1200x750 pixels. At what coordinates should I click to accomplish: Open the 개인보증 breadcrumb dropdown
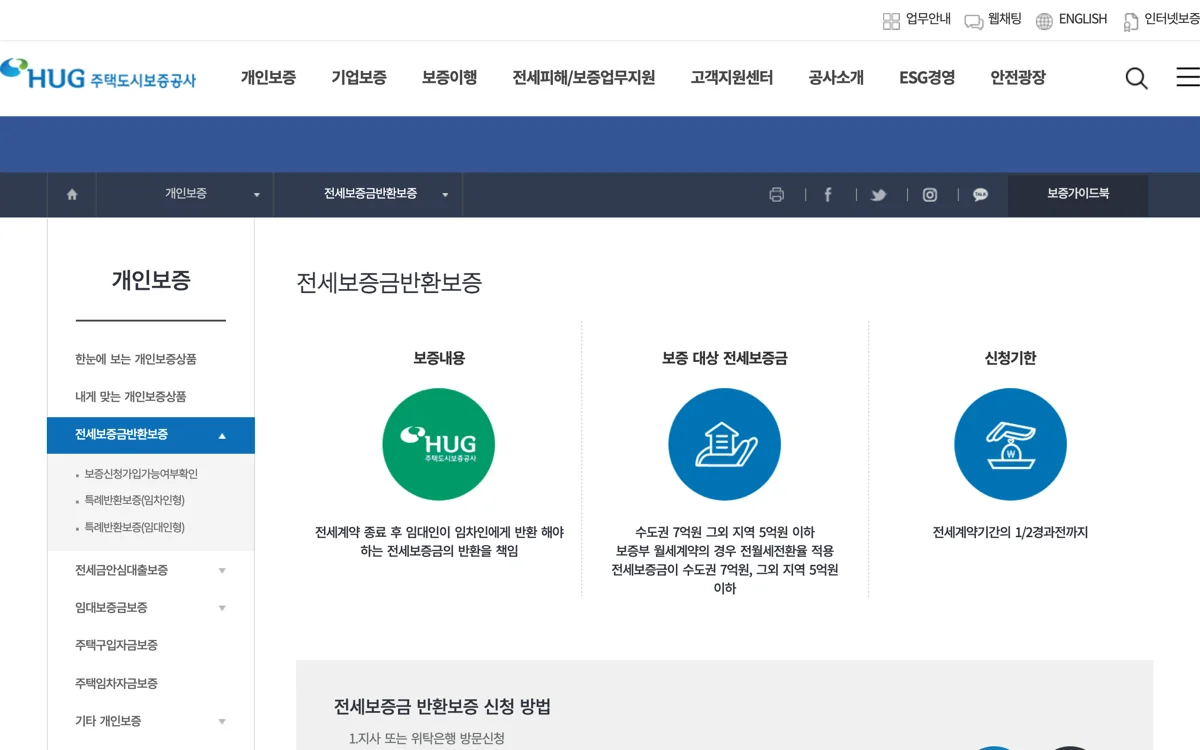pos(185,195)
